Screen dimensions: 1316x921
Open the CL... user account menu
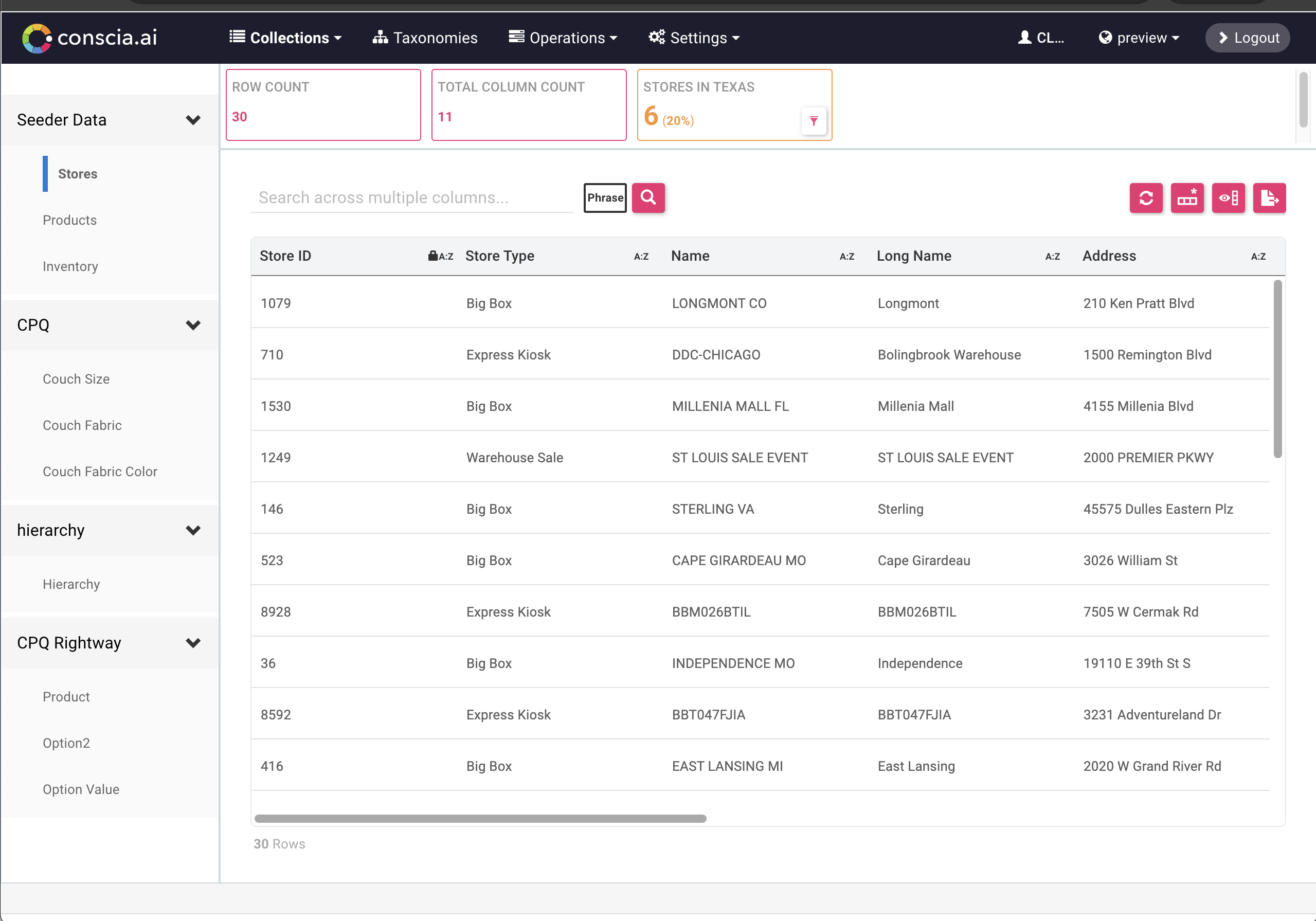coord(1041,38)
